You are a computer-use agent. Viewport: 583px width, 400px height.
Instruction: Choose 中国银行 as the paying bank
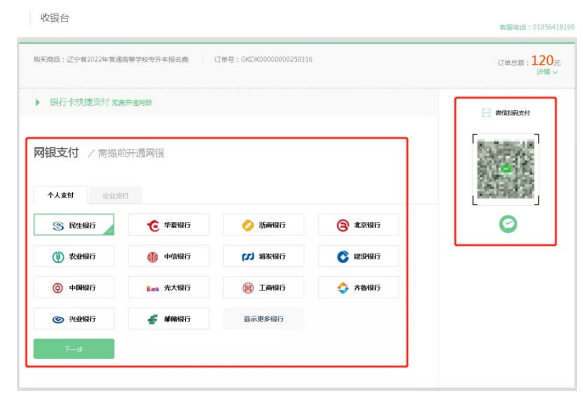click(74, 287)
